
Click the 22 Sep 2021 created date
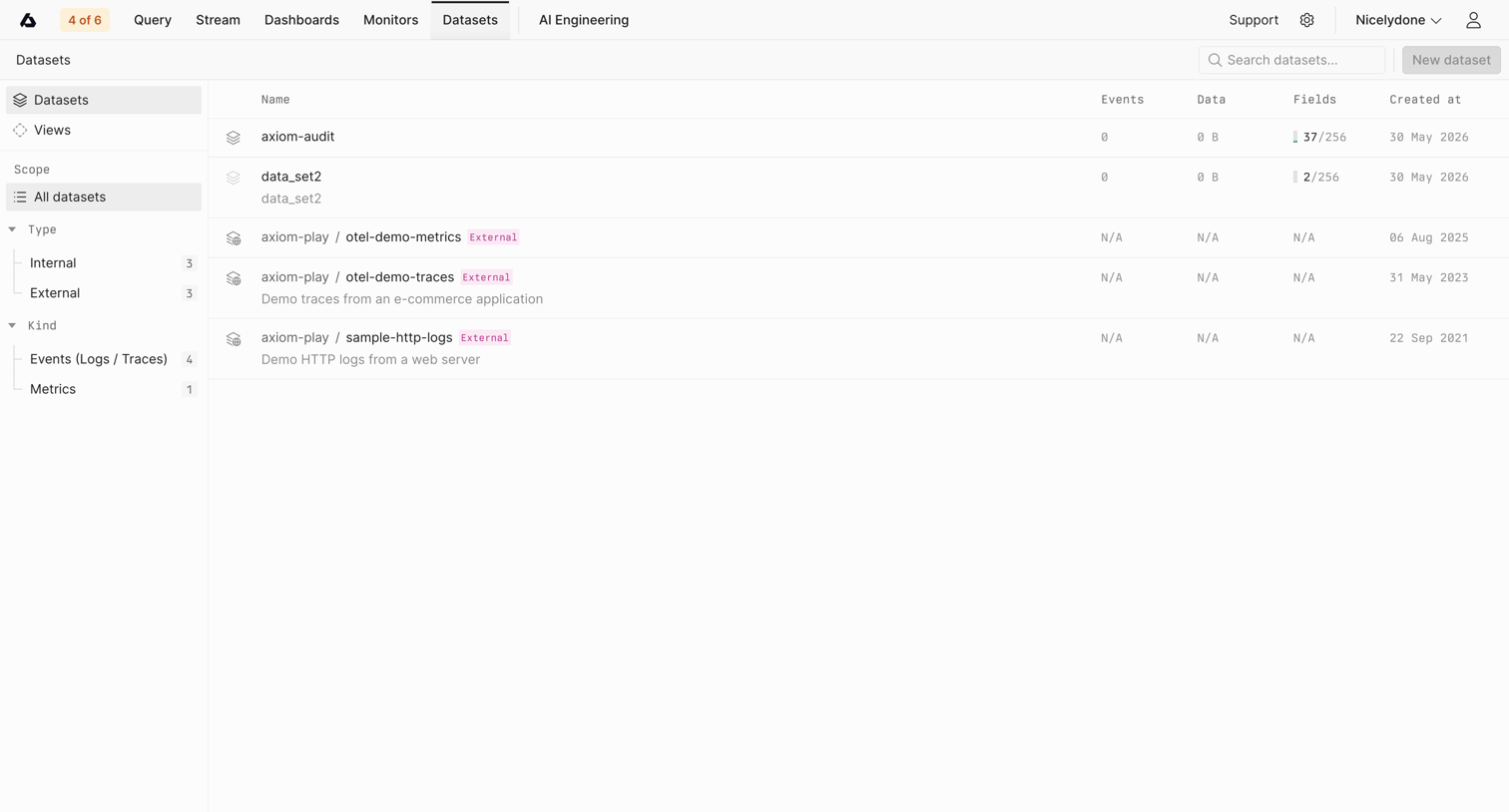click(x=1428, y=338)
